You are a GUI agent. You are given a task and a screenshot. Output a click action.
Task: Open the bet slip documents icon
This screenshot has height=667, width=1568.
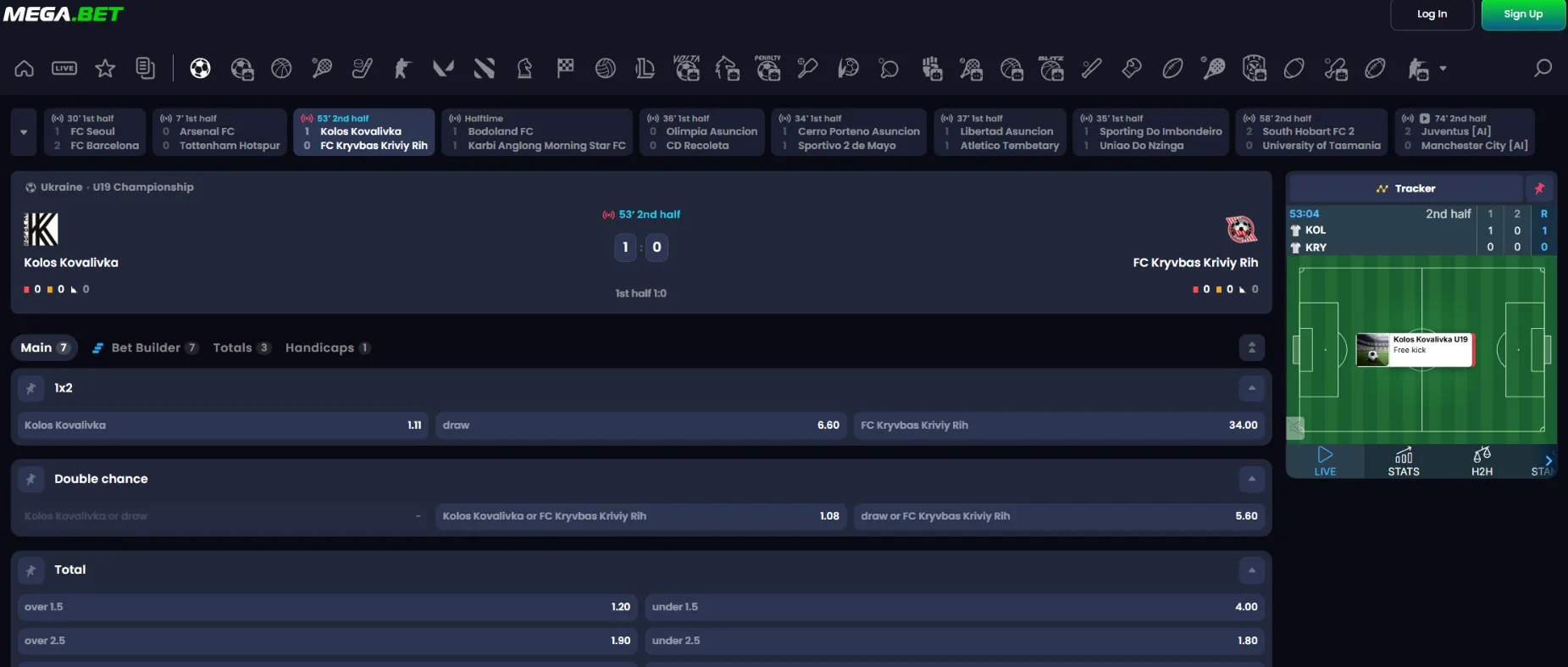[146, 69]
